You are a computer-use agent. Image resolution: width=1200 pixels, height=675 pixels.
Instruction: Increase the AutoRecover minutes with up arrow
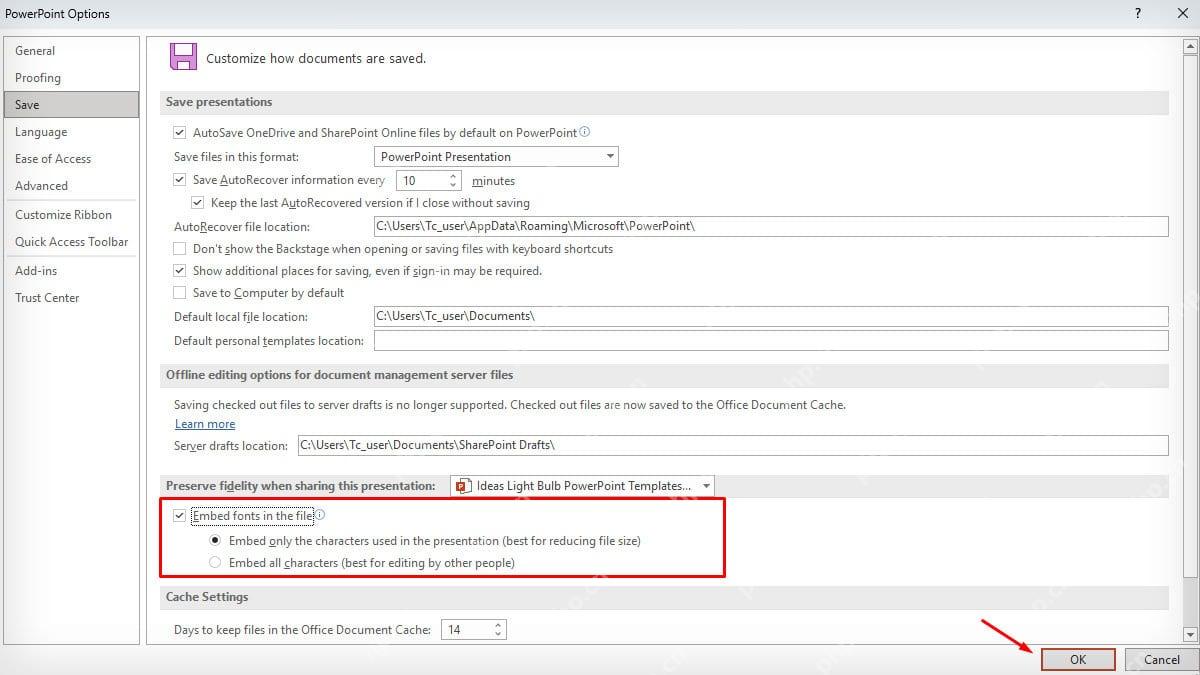pos(453,176)
